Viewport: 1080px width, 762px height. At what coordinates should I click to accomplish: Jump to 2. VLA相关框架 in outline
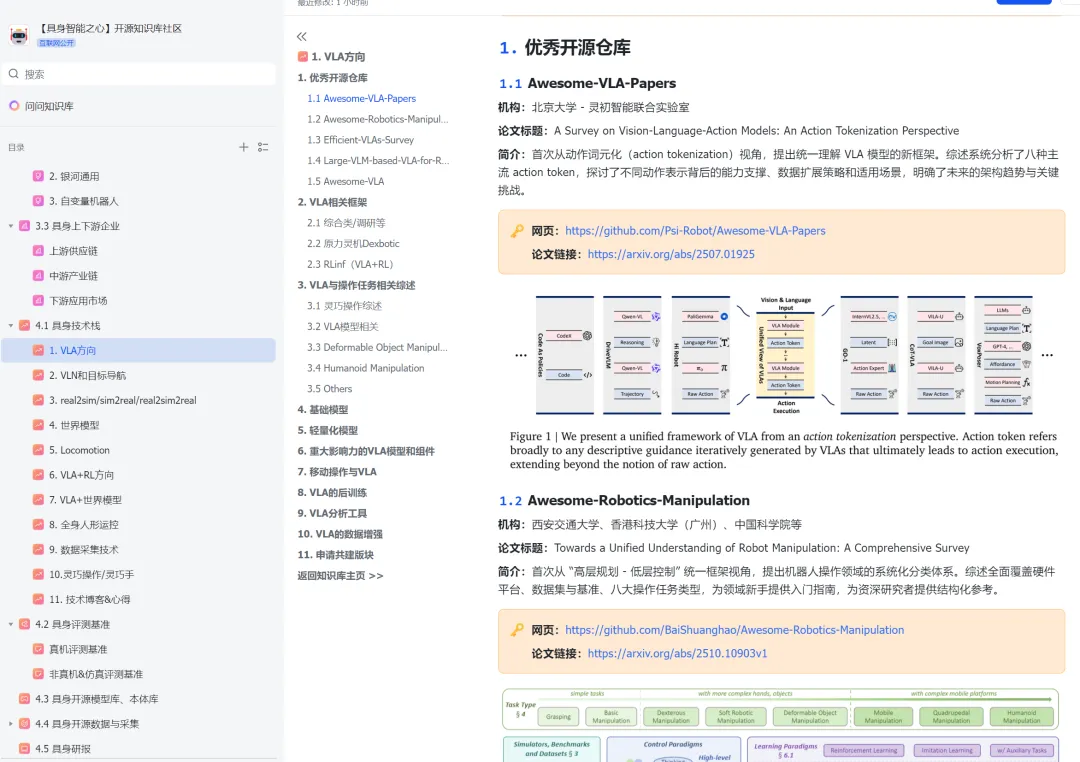click(332, 202)
